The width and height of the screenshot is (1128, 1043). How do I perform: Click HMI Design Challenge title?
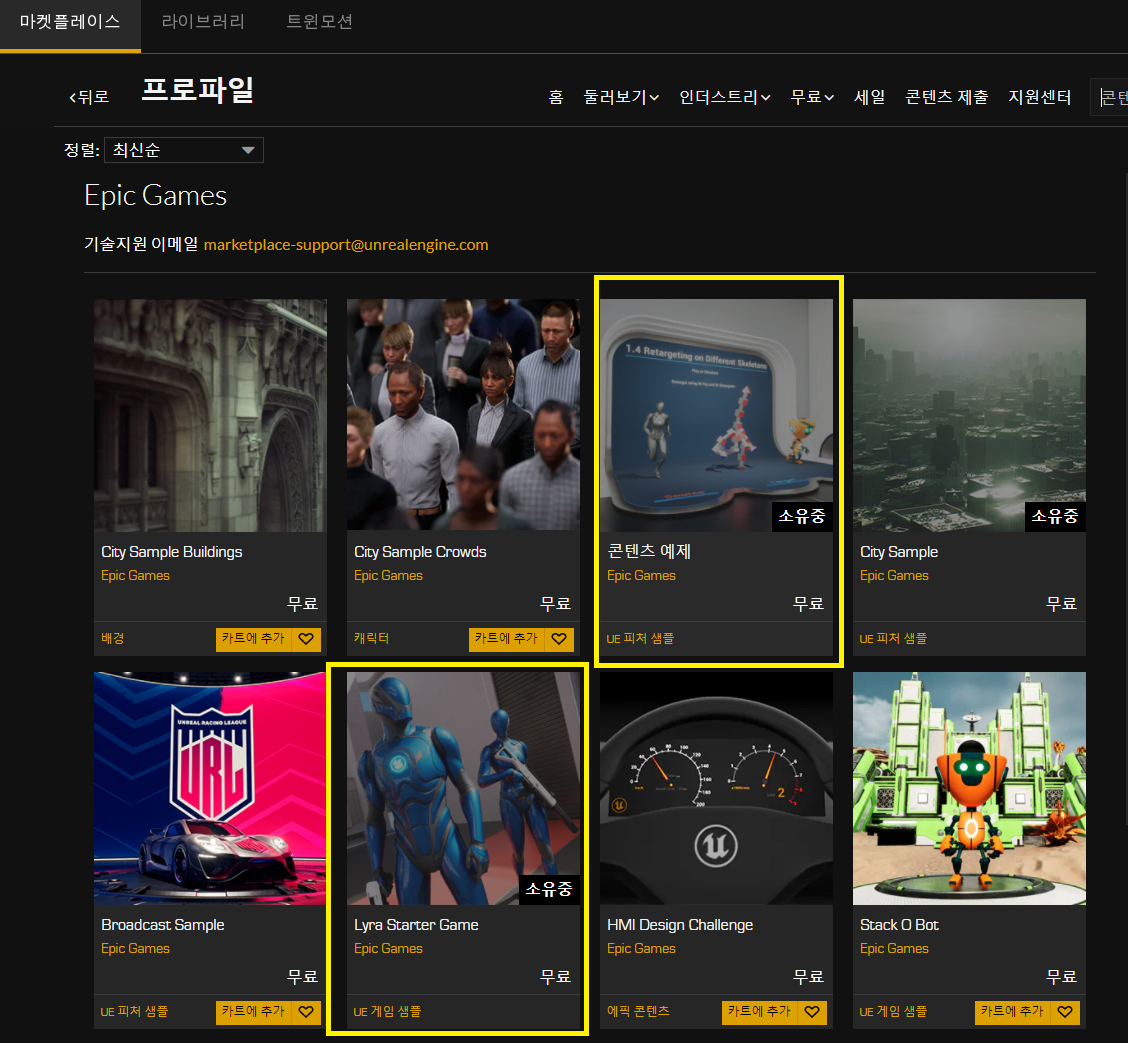pyautogui.click(x=680, y=925)
